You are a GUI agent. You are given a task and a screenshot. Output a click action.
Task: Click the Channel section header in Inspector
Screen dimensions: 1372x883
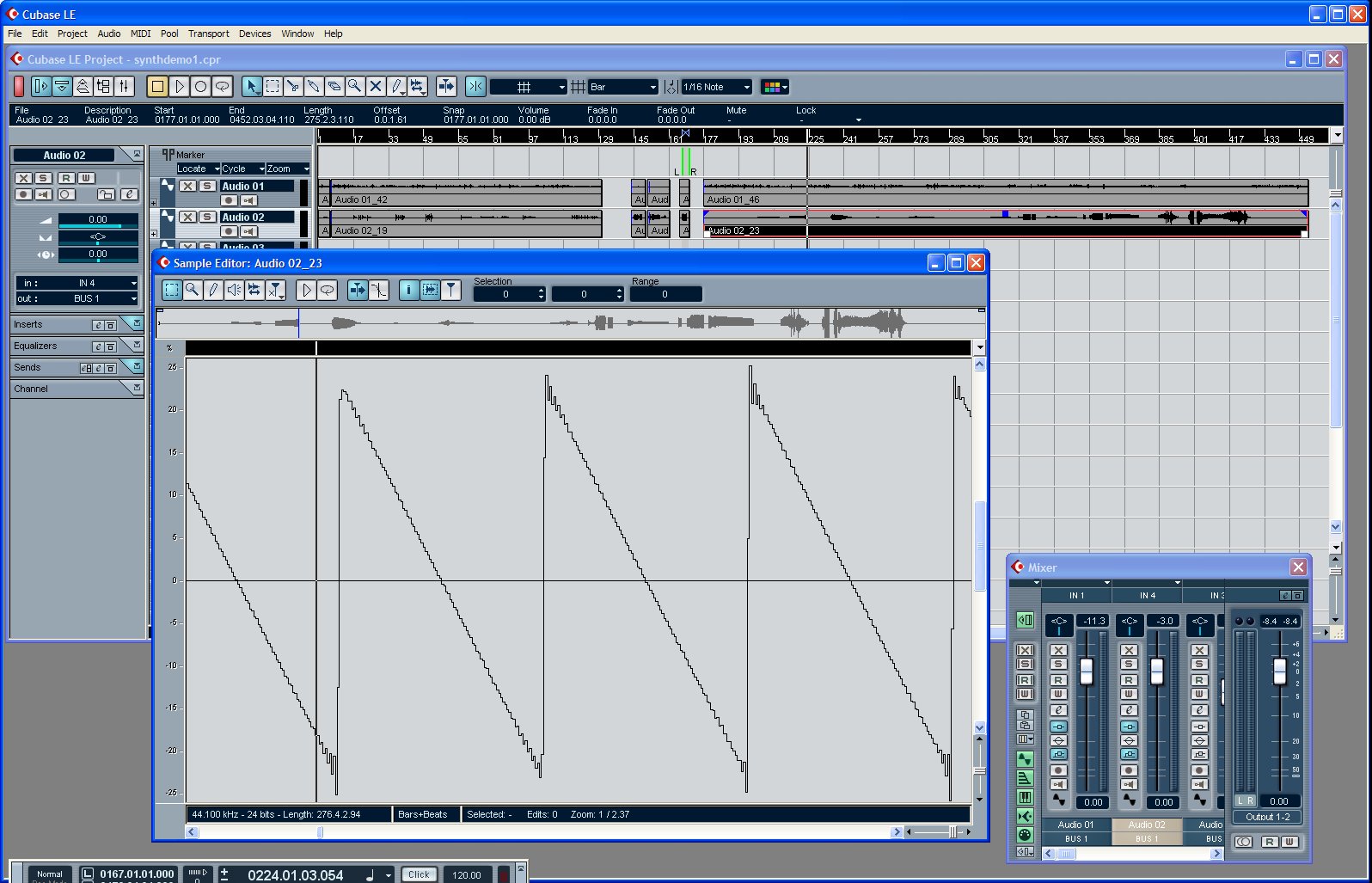pos(77,389)
